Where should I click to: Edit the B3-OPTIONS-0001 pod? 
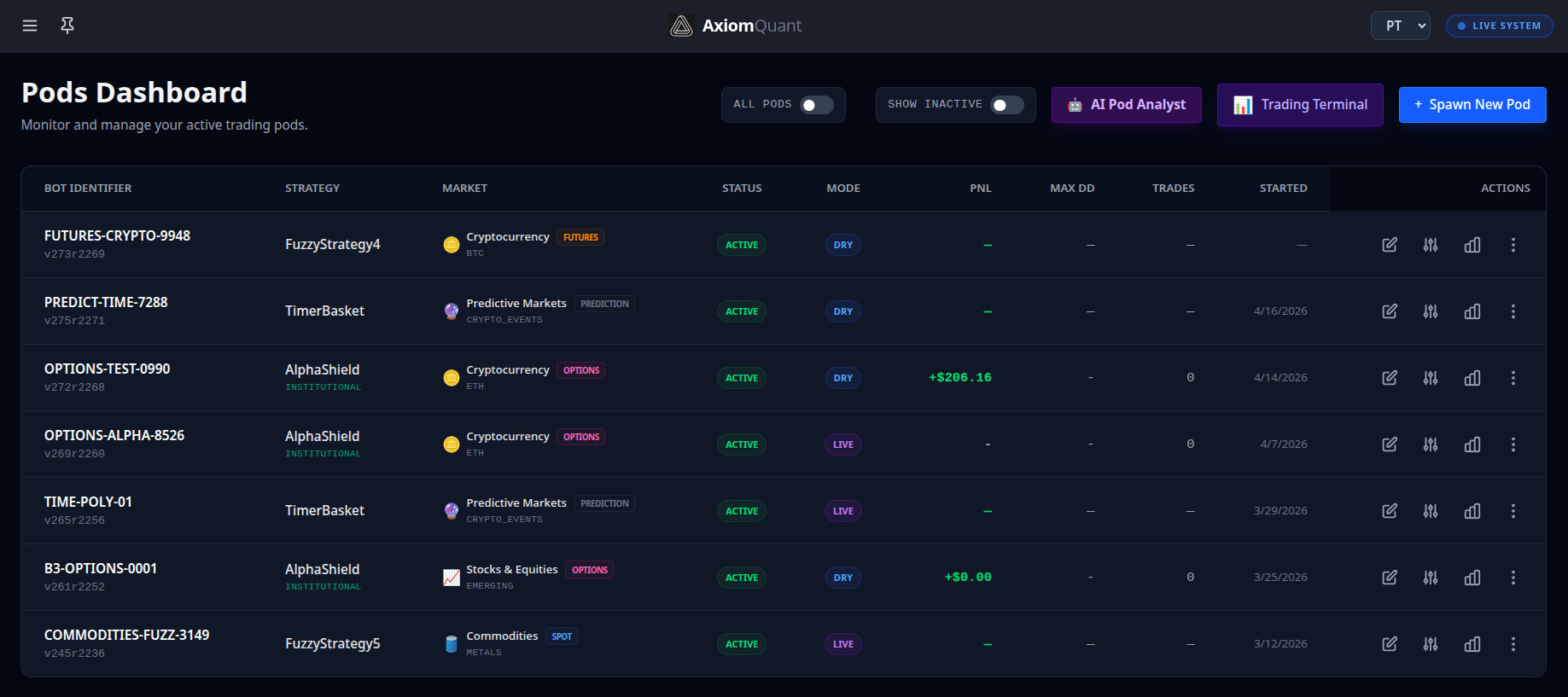pos(1390,578)
